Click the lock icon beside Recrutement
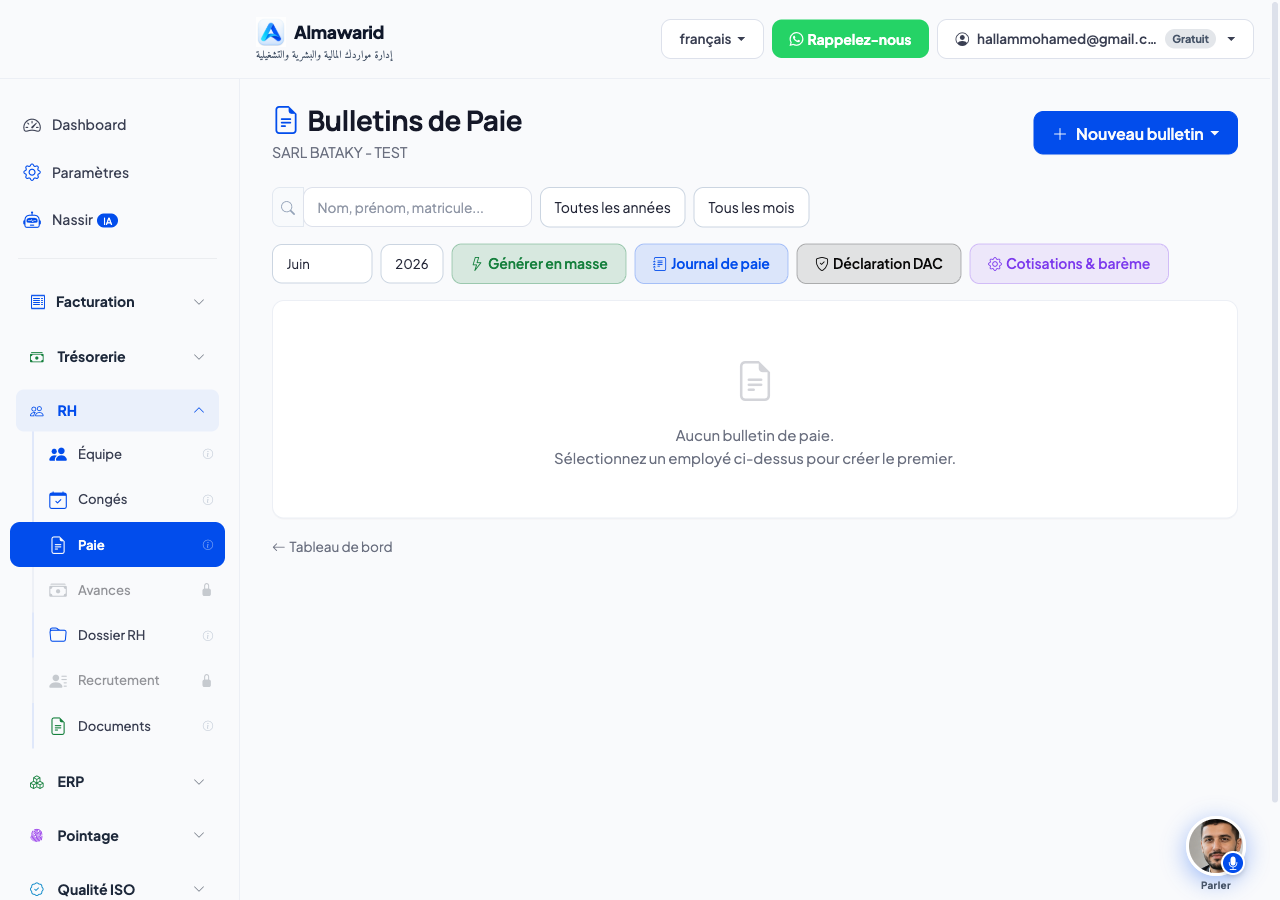The image size is (1280, 900). (x=207, y=680)
